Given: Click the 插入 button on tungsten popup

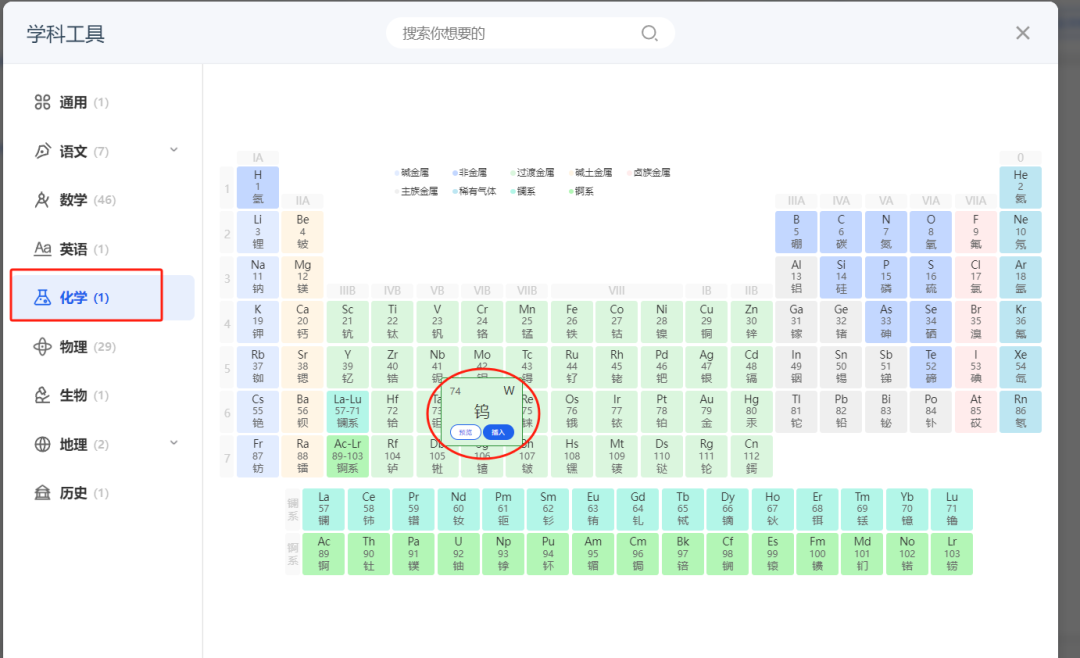Looking at the screenshot, I should point(498,432).
